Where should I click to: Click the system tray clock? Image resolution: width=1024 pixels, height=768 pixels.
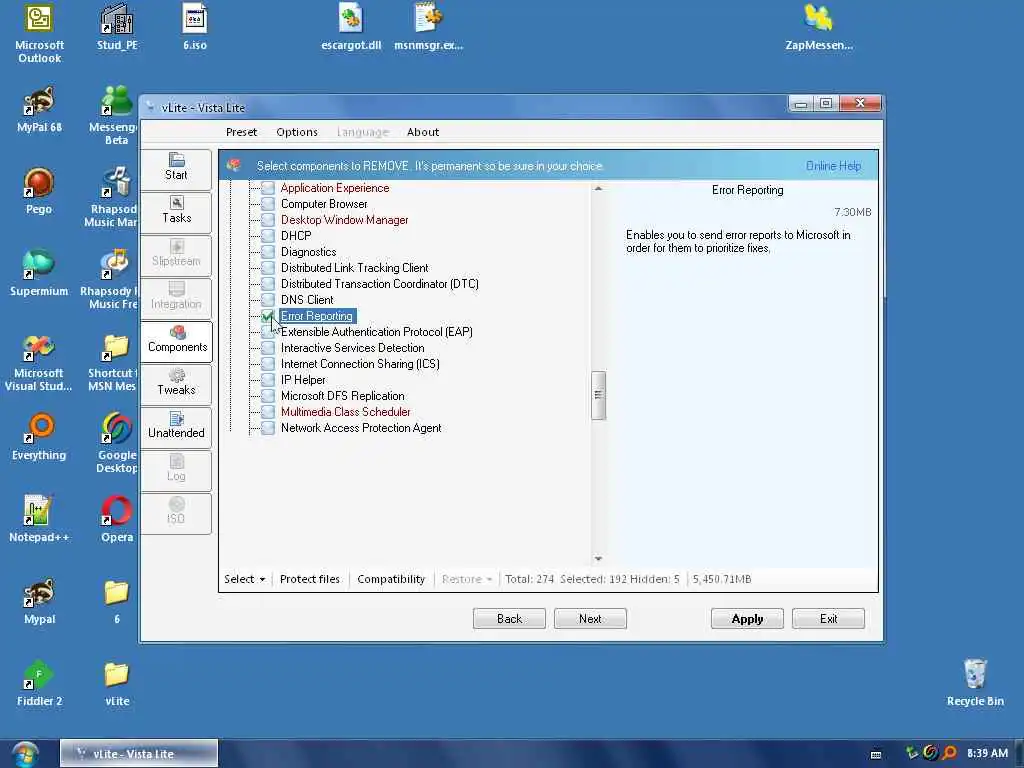click(x=987, y=754)
